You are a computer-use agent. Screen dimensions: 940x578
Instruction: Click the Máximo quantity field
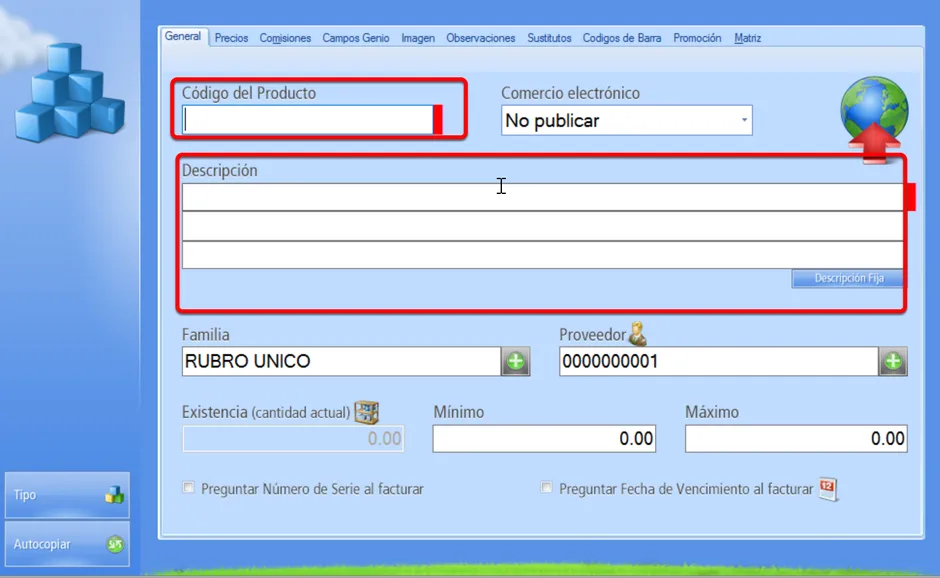point(796,439)
